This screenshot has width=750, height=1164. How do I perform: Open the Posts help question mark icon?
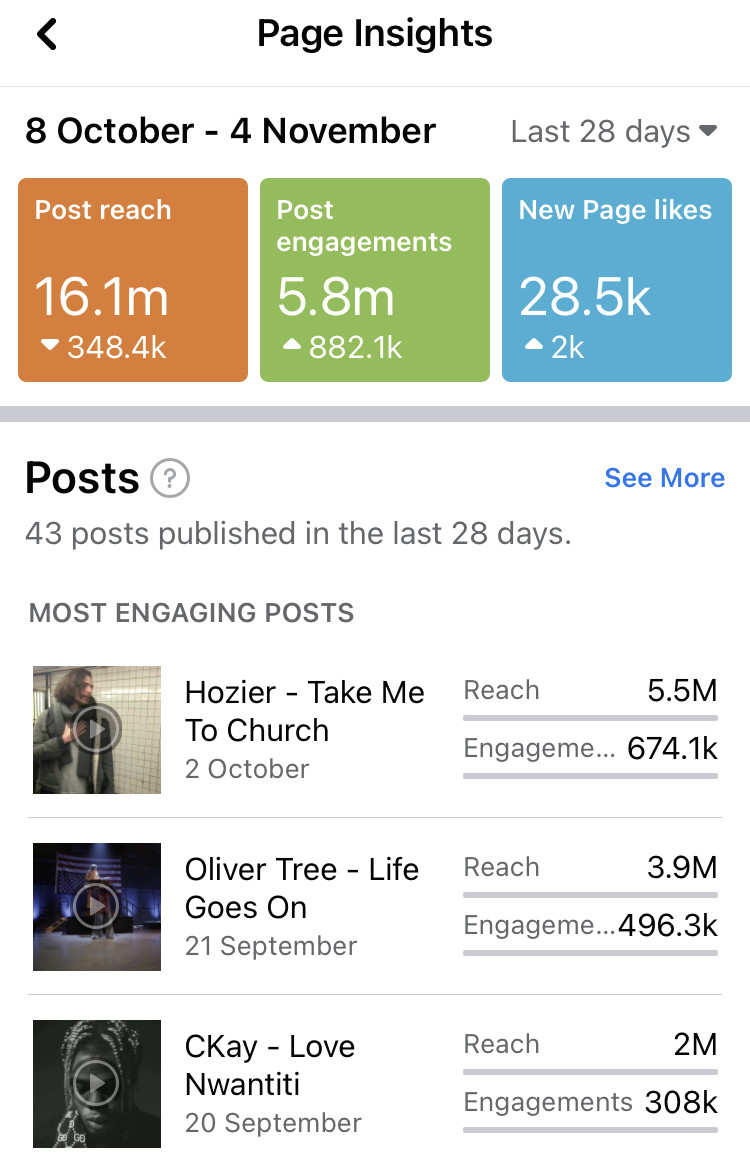170,479
